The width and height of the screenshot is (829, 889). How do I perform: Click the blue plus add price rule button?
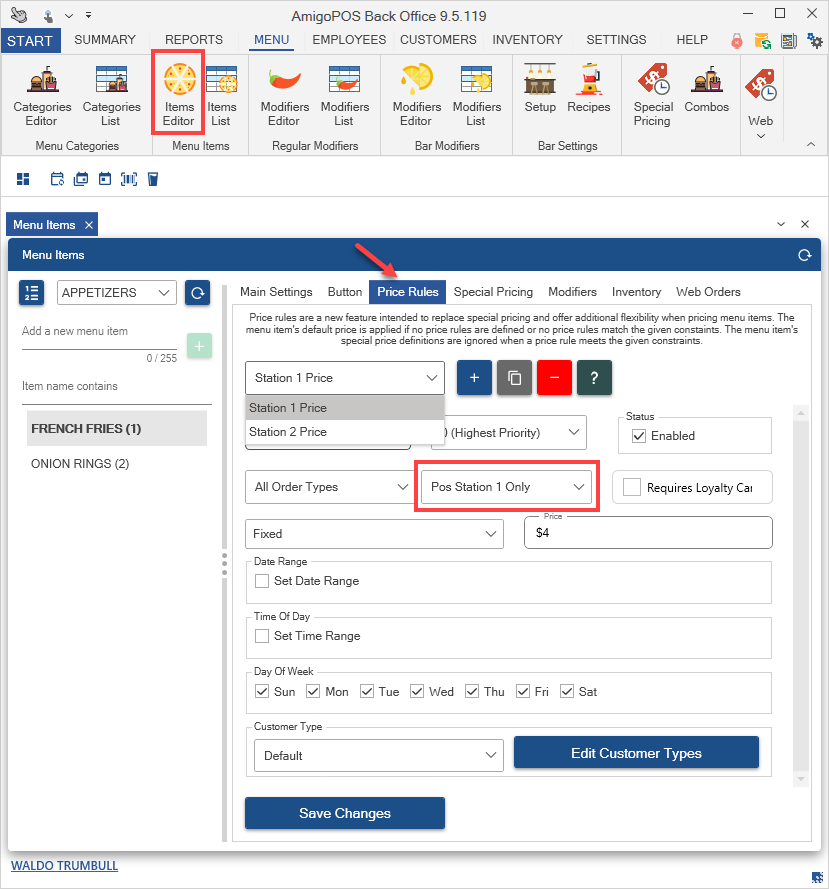click(474, 378)
